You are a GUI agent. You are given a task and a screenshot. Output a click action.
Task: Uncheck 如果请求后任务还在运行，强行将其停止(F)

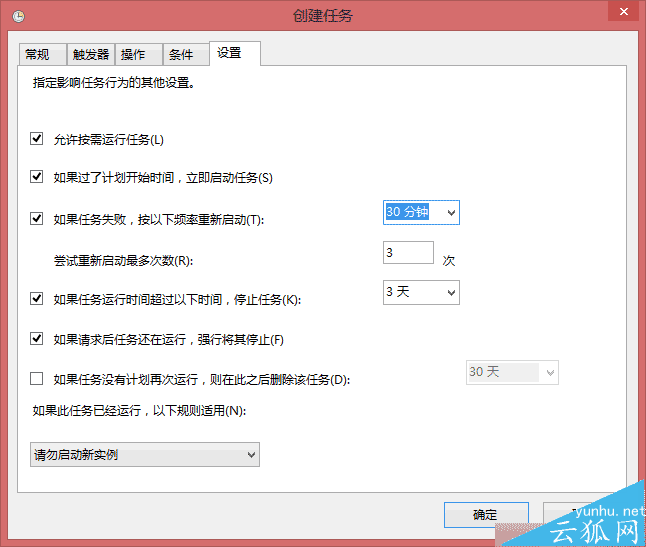pyautogui.click(x=37, y=339)
